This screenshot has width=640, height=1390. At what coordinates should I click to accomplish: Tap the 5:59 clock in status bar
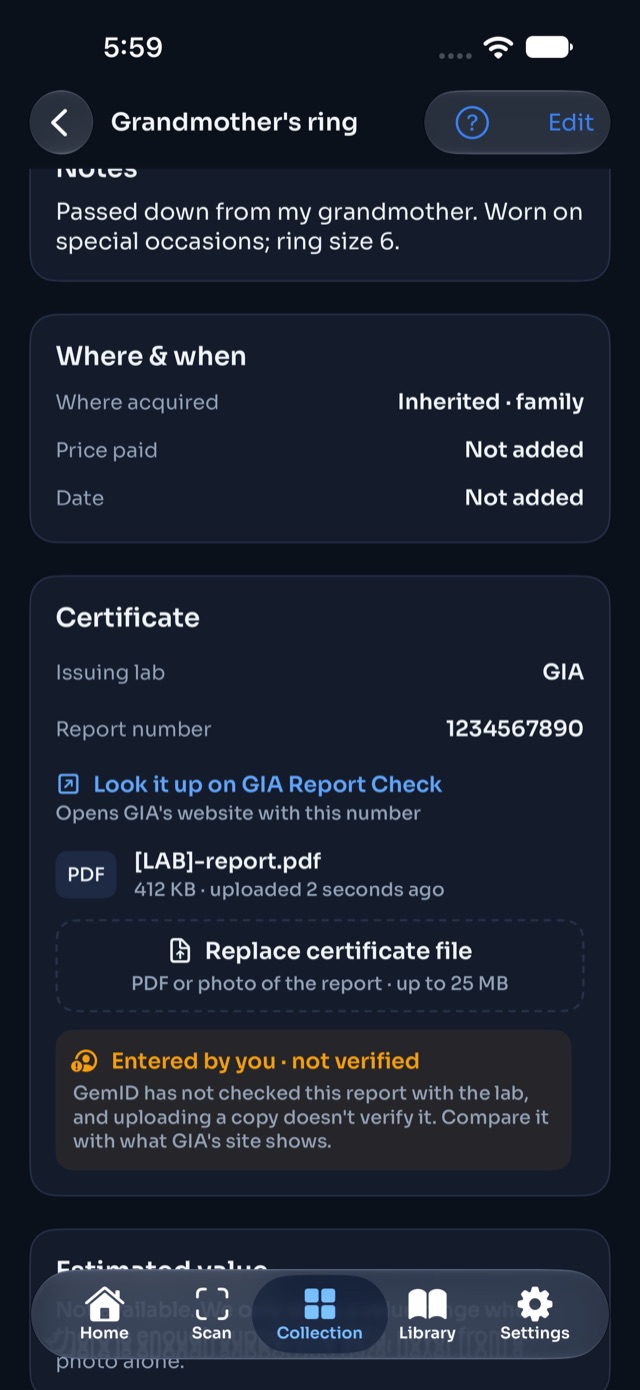133,47
